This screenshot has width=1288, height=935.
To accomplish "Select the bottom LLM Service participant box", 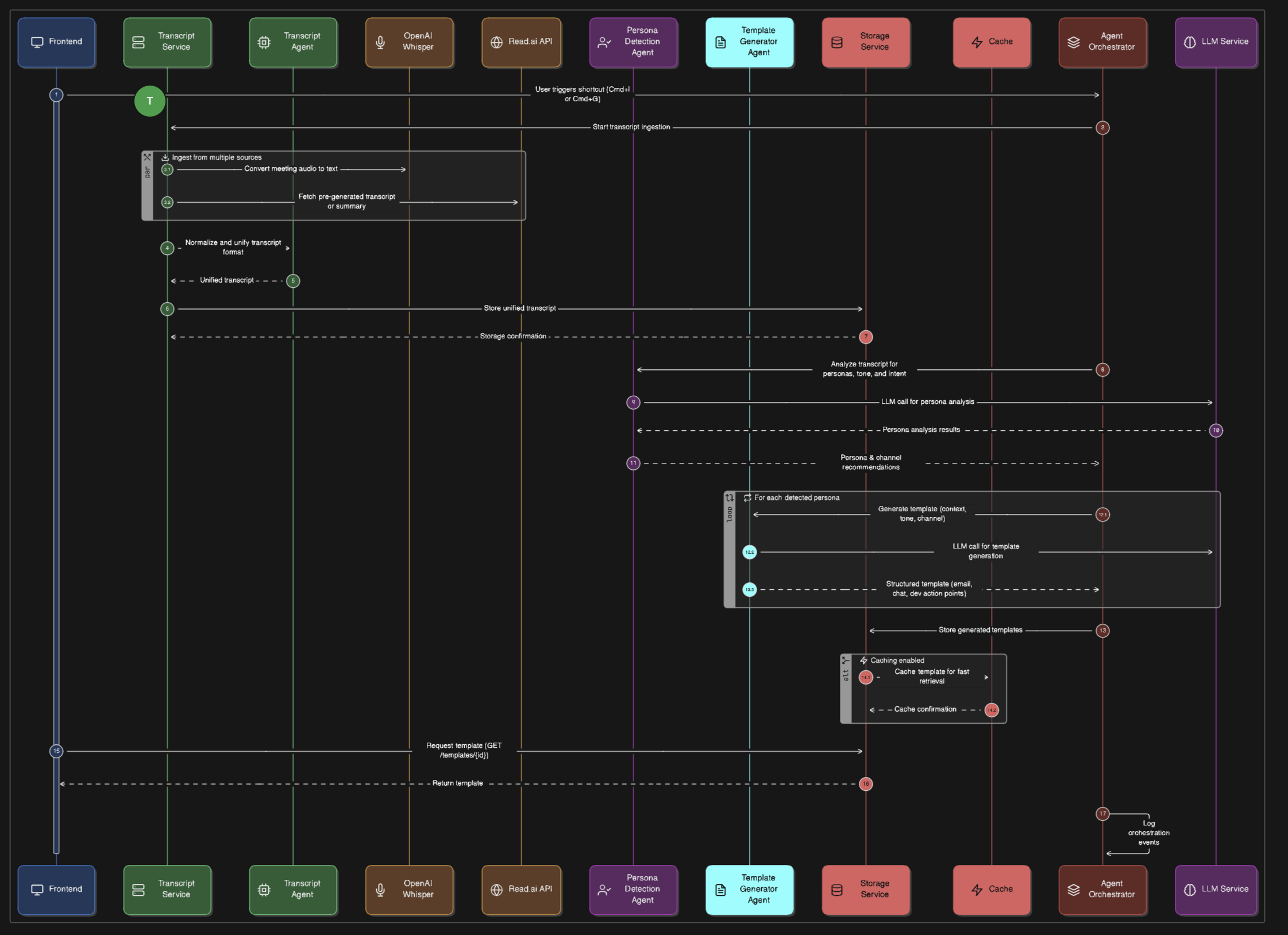I will pos(1216,889).
